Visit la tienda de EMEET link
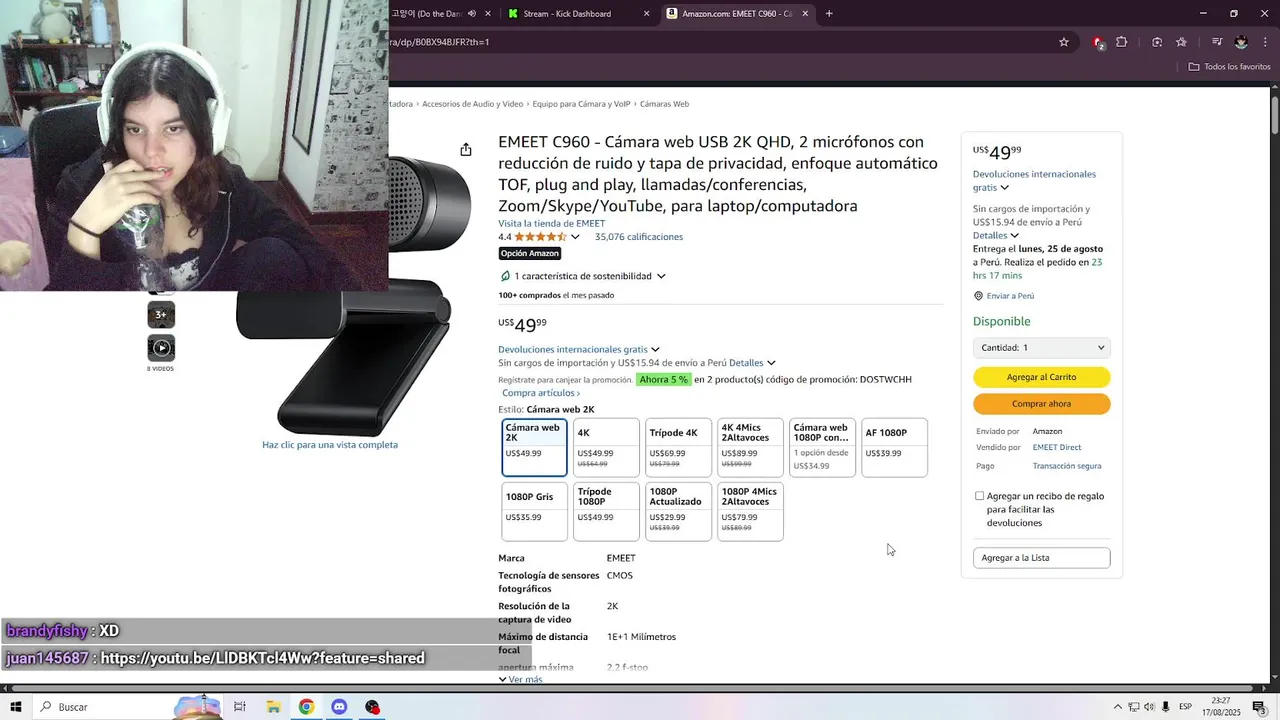Image resolution: width=1280 pixels, height=720 pixels. pos(552,224)
